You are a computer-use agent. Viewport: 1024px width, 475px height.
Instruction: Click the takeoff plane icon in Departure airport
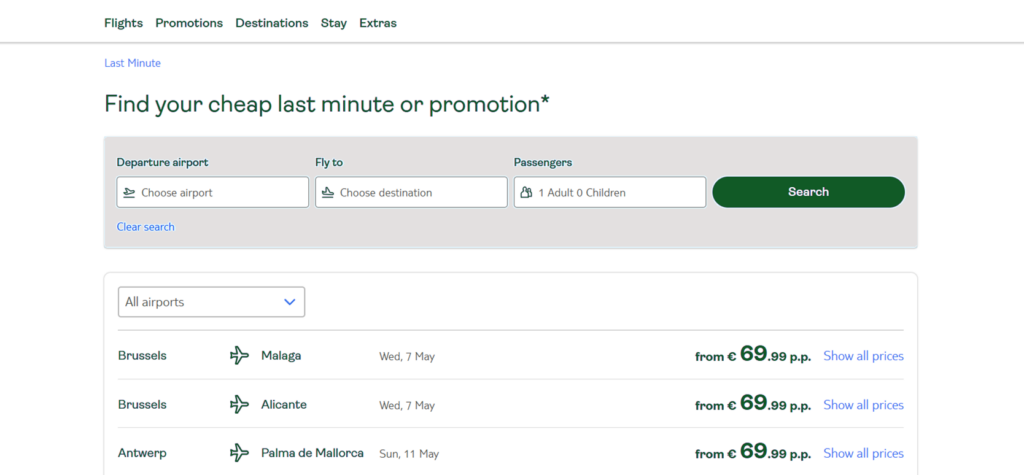(x=129, y=193)
